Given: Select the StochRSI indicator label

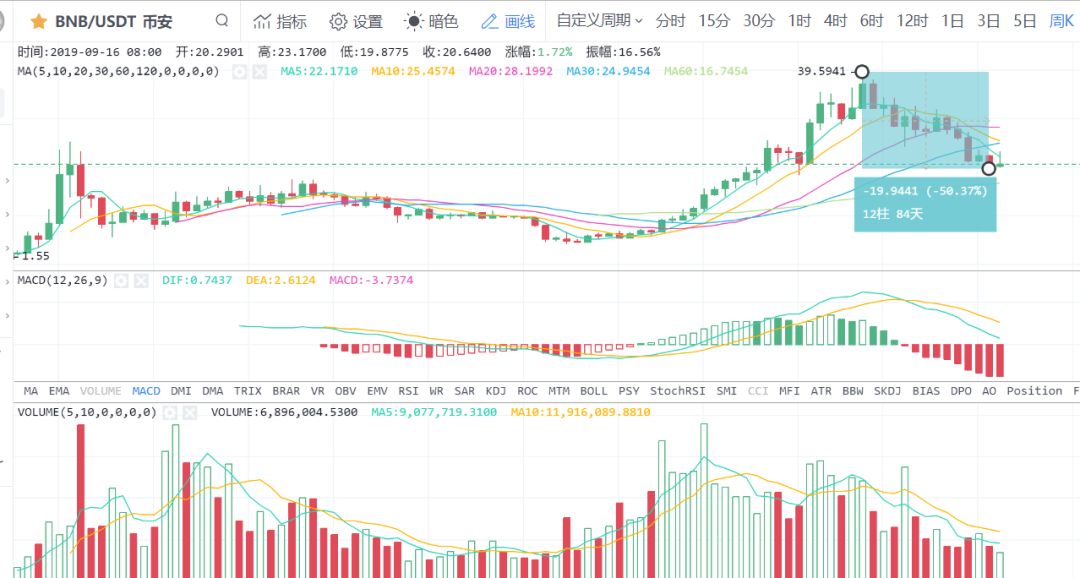Looking at the screenshot, I should (x=677, y=391).
